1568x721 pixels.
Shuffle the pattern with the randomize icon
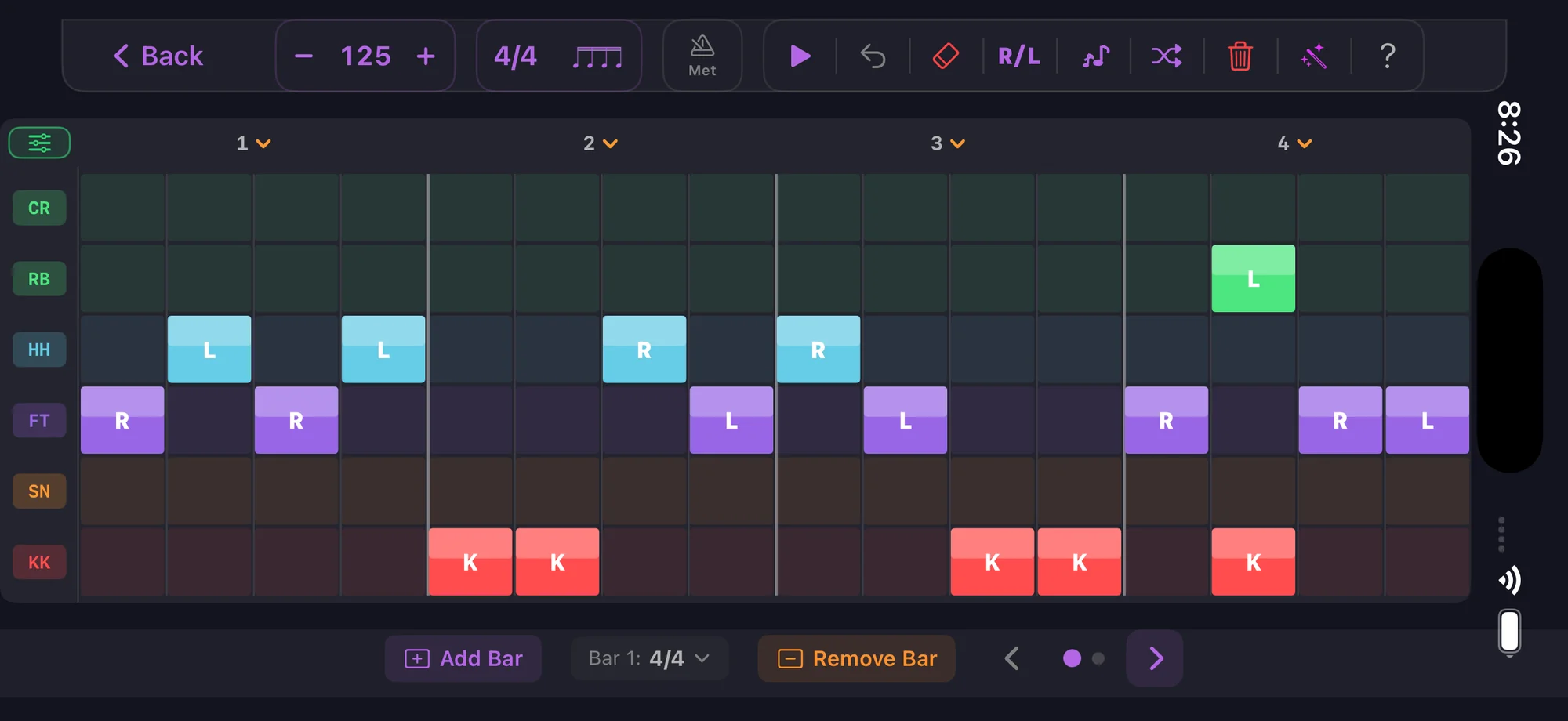1167,56
